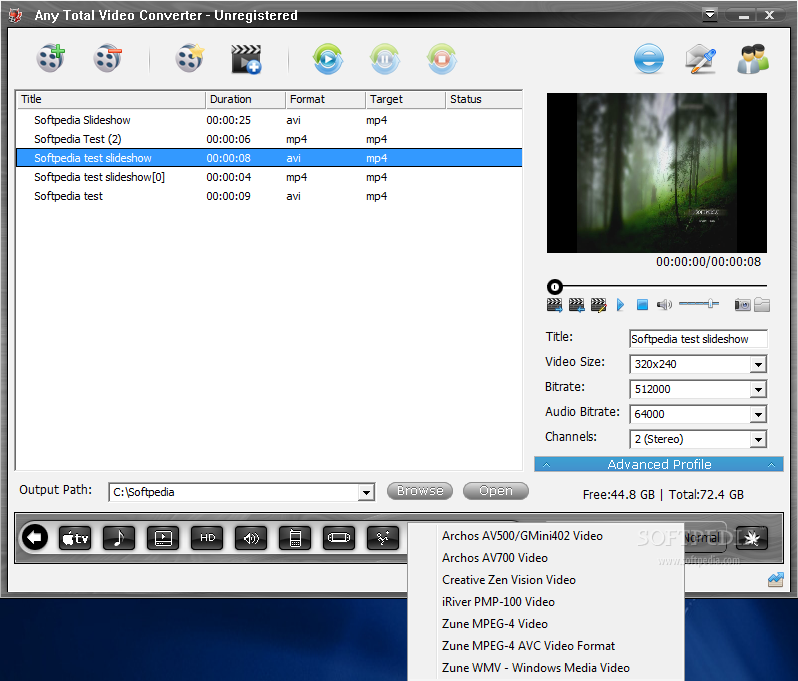The height and width of the screenshot is (681, 798).
Task: Open the Output Path dropdown arrow
Action: 366,492
